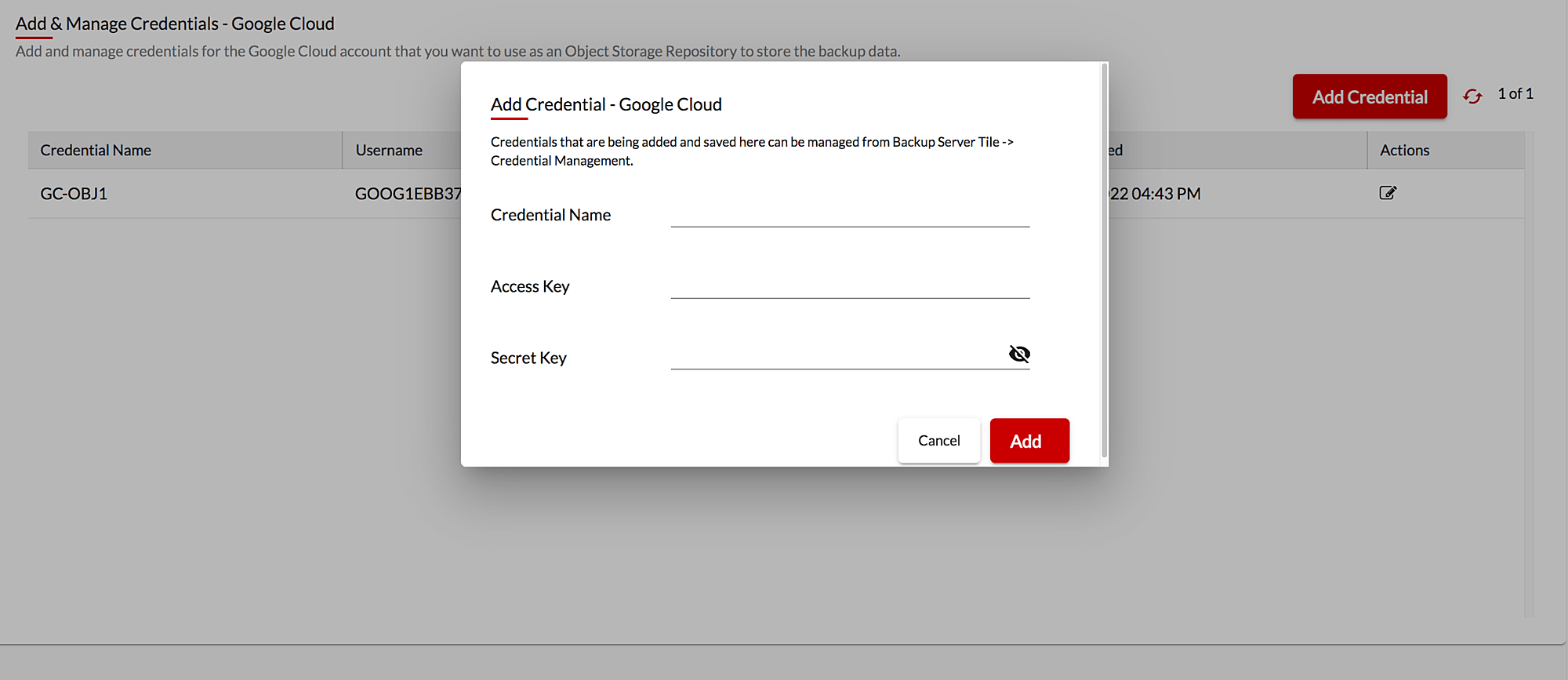Click the page's right-side vertical scrollbar
Viewport: 1568px width, 680px height.
(1529, 374)
